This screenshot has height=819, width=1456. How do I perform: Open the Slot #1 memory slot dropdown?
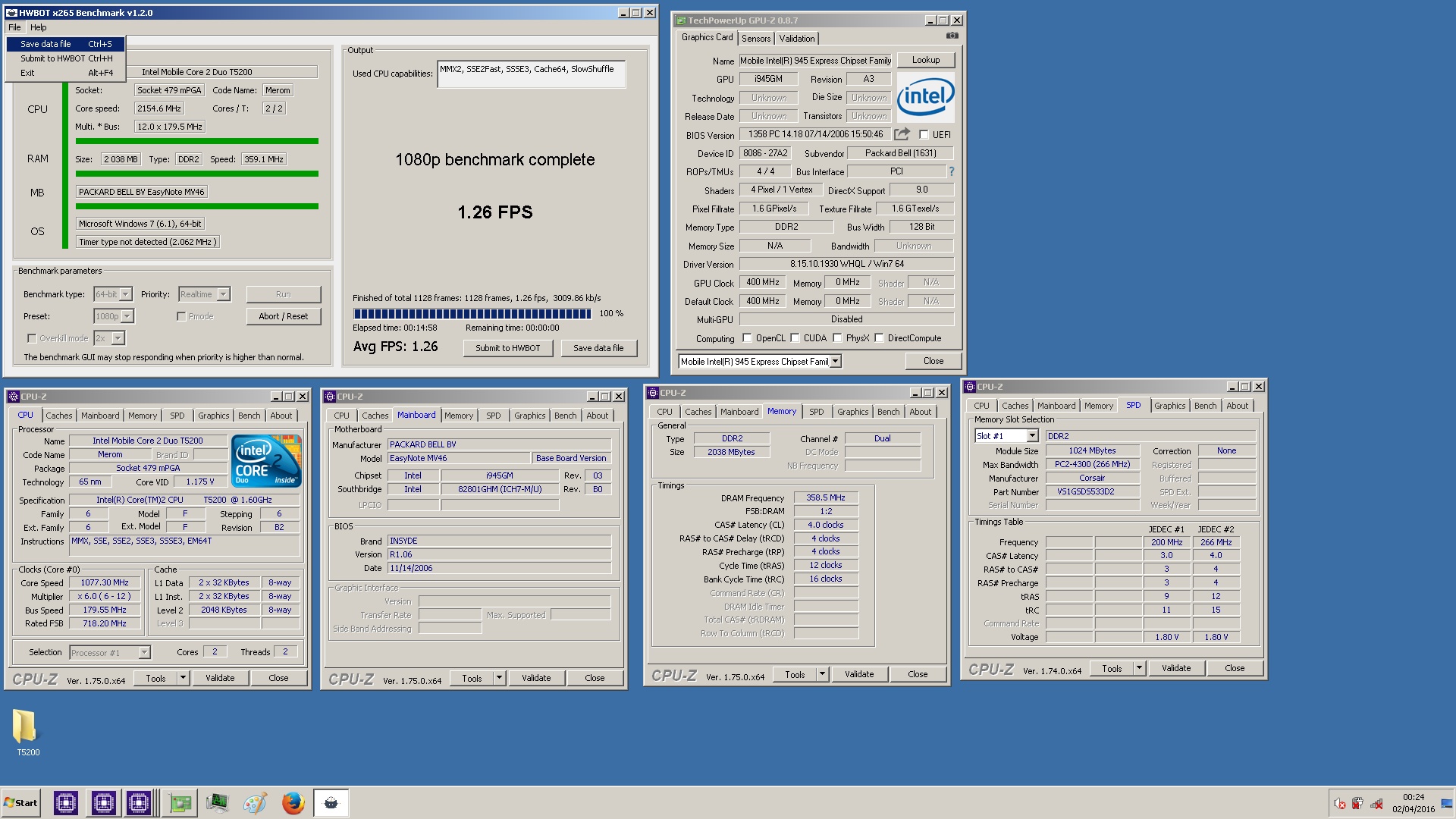tap(1032, 436)
